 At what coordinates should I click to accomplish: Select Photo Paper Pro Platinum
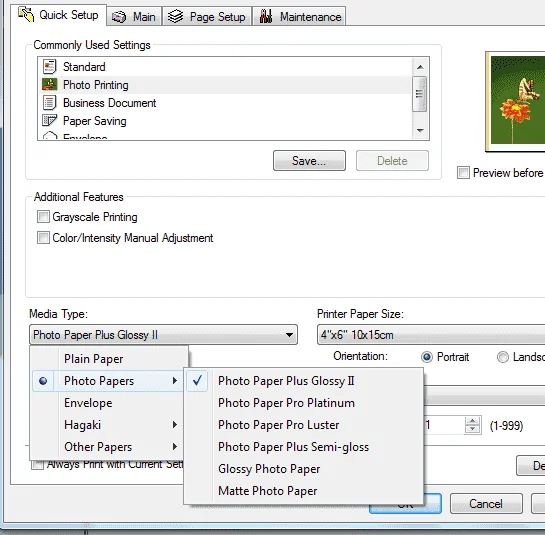(304, 403)
